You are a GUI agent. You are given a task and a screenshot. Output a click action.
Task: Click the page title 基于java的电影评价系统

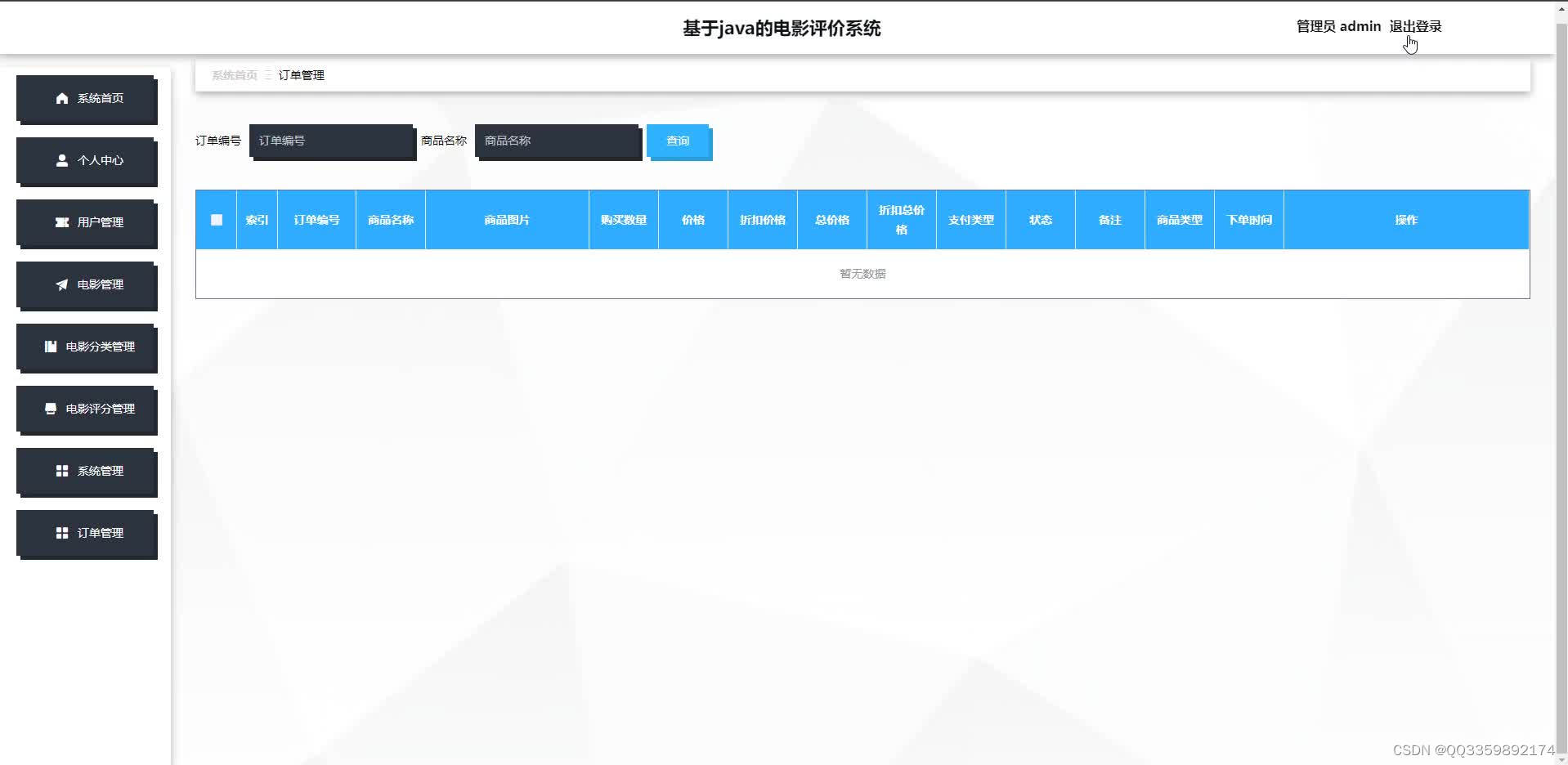tap(782, 29)
